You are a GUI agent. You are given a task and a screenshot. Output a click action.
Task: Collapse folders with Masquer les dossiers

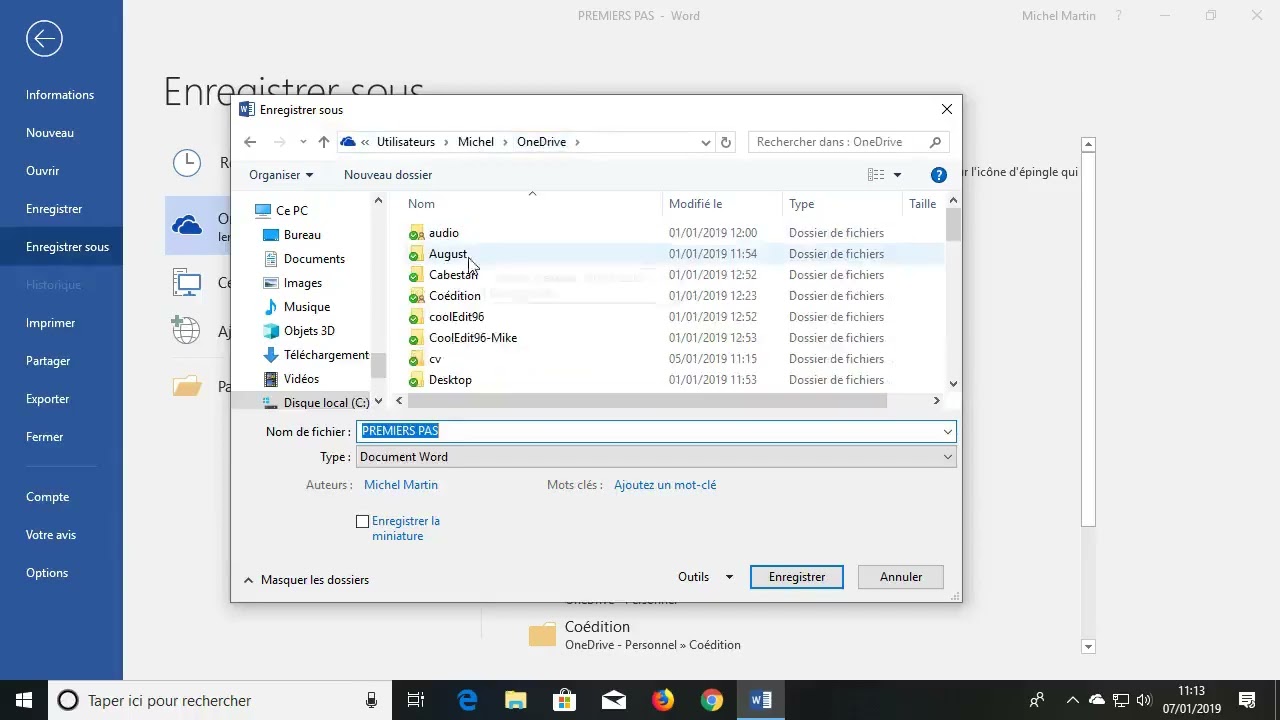306,580
